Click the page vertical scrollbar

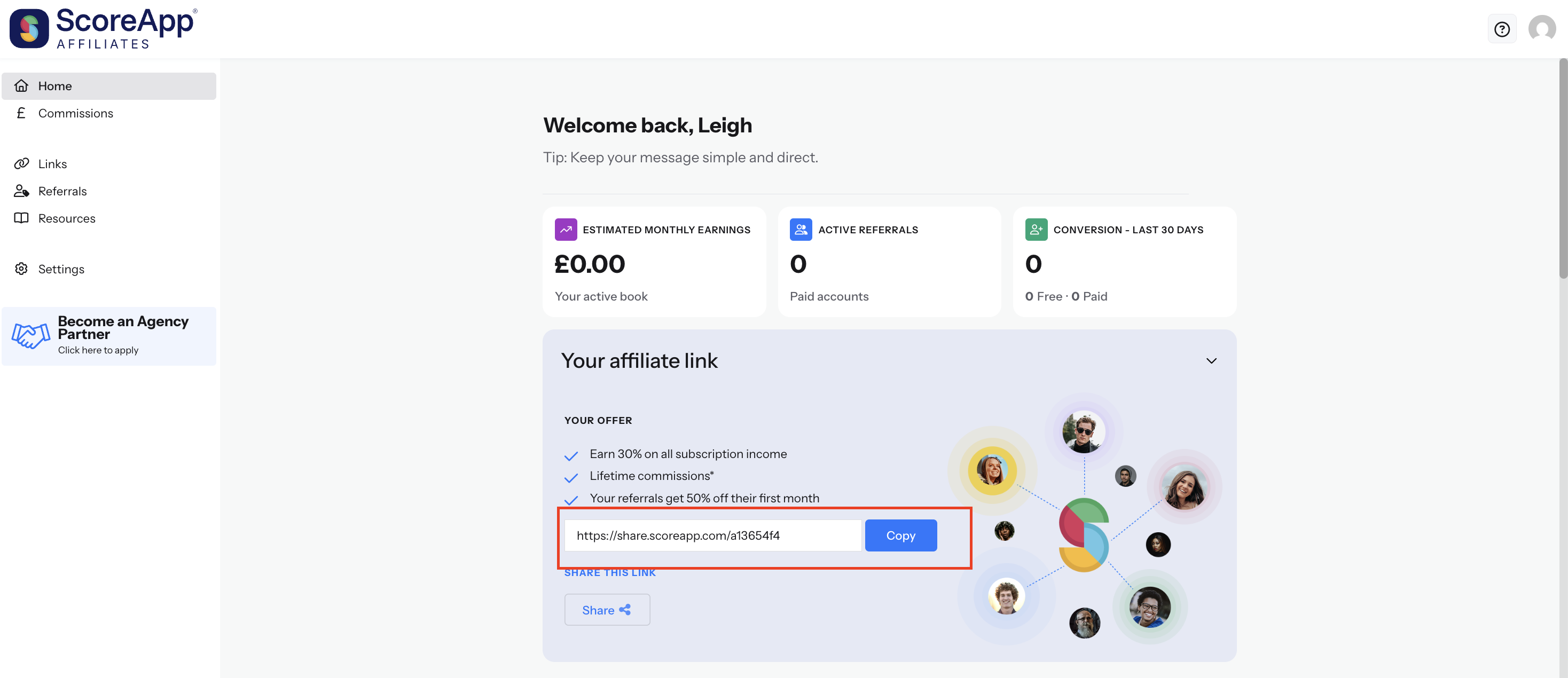point(1563,169)
